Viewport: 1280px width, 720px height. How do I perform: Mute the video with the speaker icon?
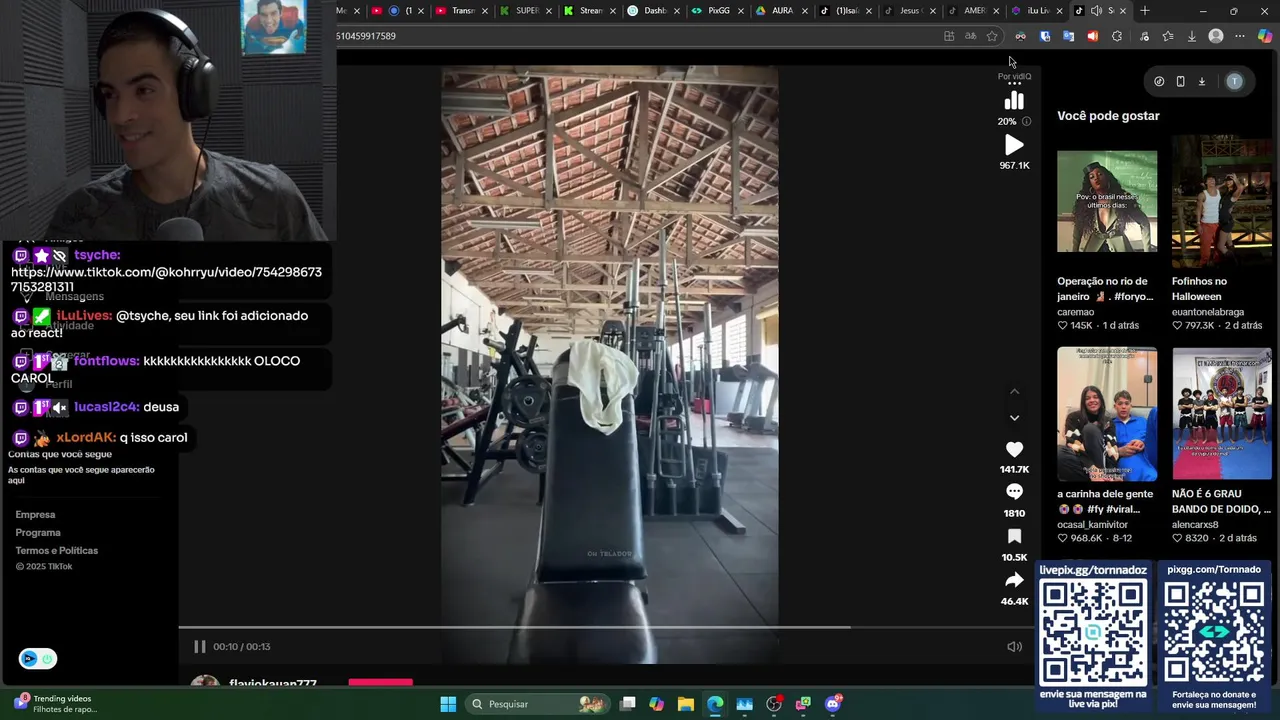(x=1014, y=647)
